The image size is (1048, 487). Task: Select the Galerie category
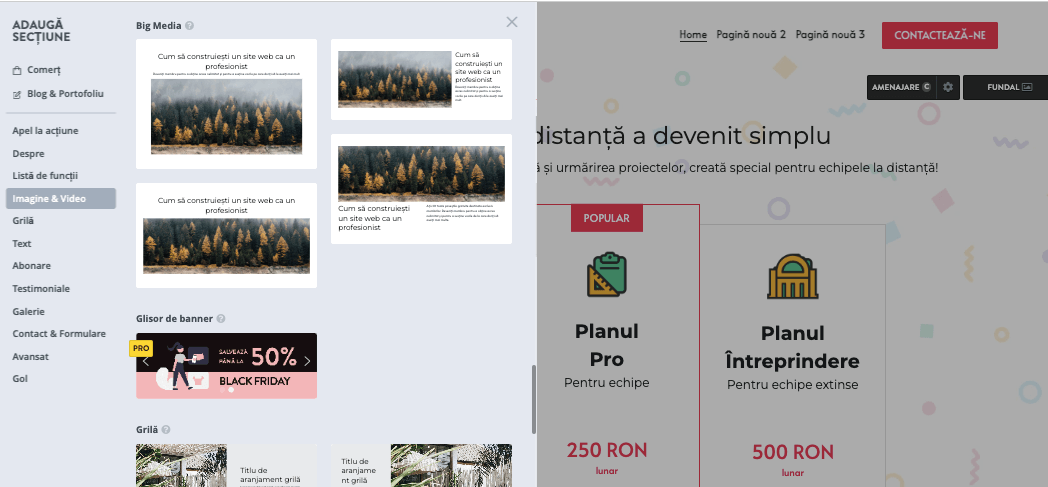point(28,311)
